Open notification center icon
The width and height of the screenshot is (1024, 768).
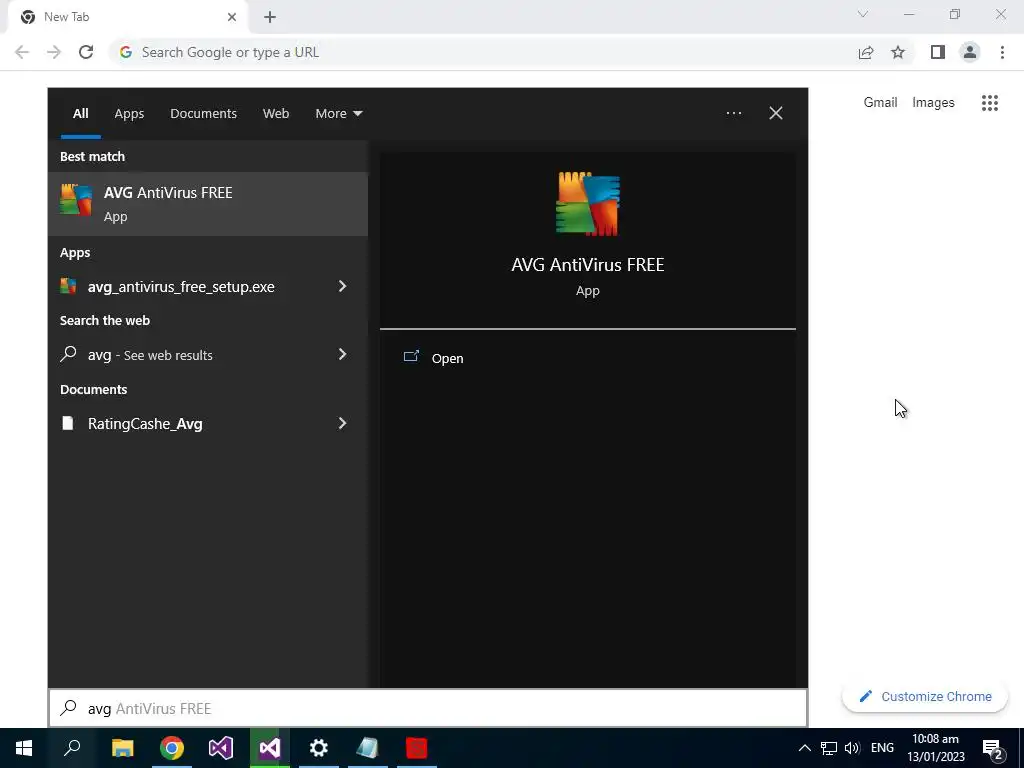click(993, 748)
